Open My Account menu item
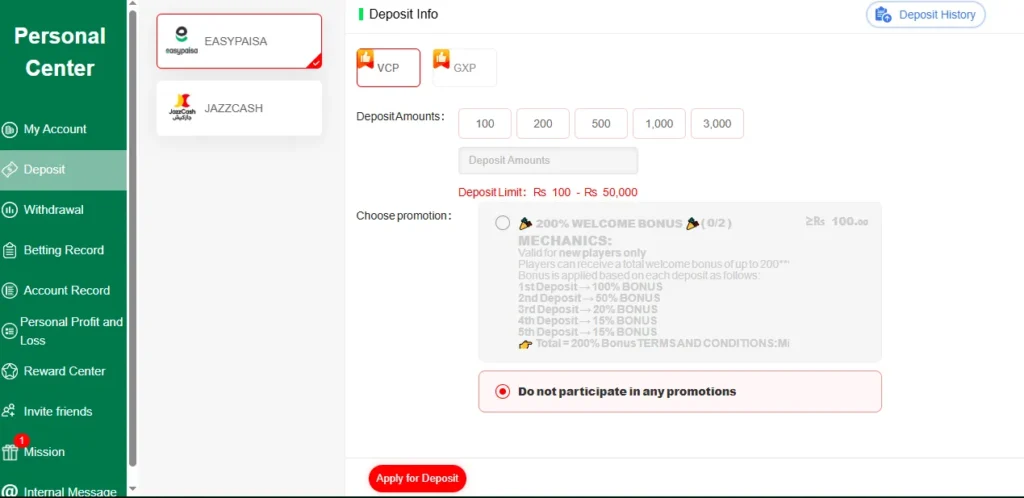1024x498 pixels. point(63,129)
